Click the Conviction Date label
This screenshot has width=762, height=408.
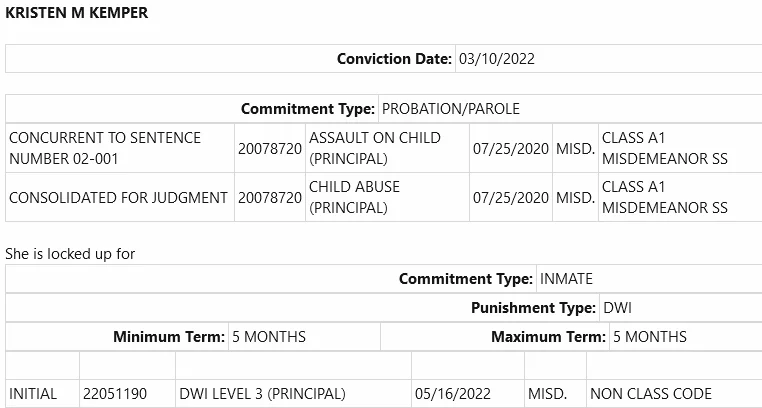[394, 59]
